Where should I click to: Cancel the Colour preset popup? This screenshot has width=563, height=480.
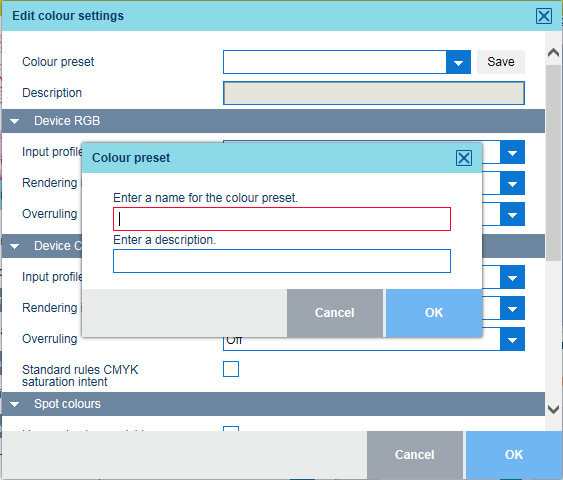click(x=335, y=313)
